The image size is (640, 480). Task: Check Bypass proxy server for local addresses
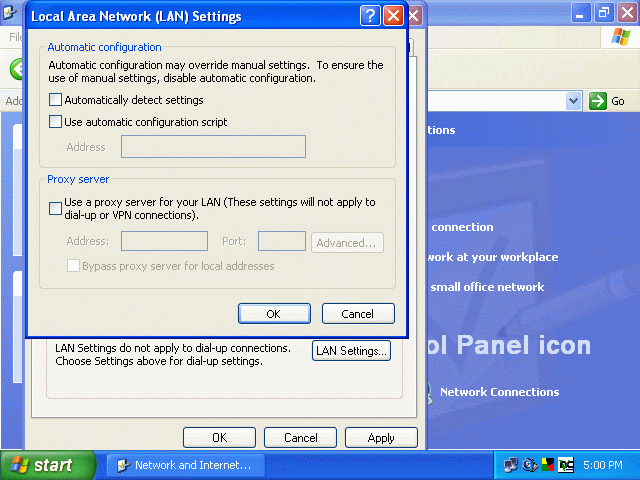pyautogui.click(x=73, y=266)
